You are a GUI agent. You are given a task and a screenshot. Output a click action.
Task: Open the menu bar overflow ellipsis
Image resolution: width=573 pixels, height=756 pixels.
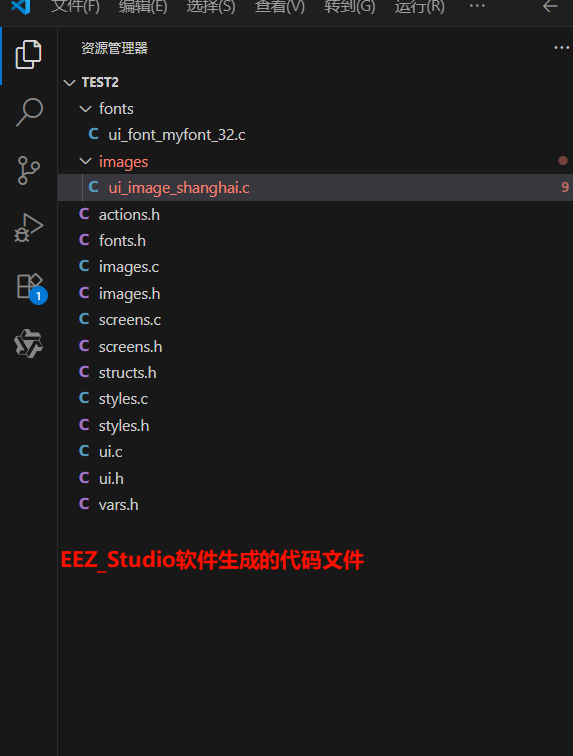(x=477, y=6)
